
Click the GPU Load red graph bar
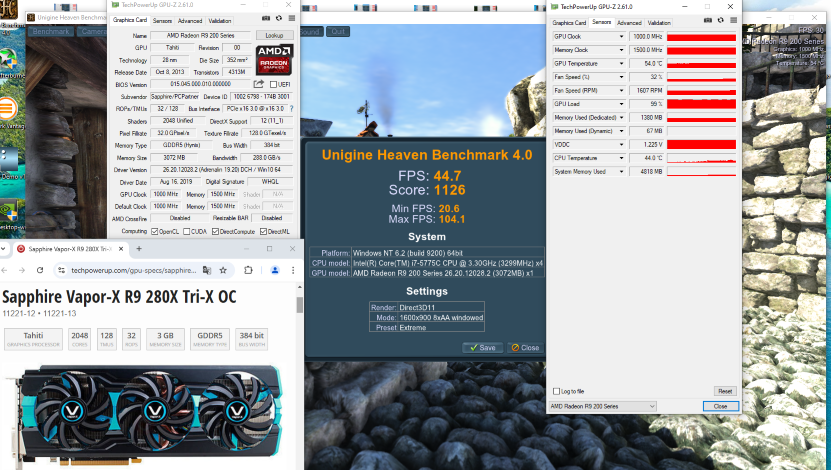[x=701, y=104]
